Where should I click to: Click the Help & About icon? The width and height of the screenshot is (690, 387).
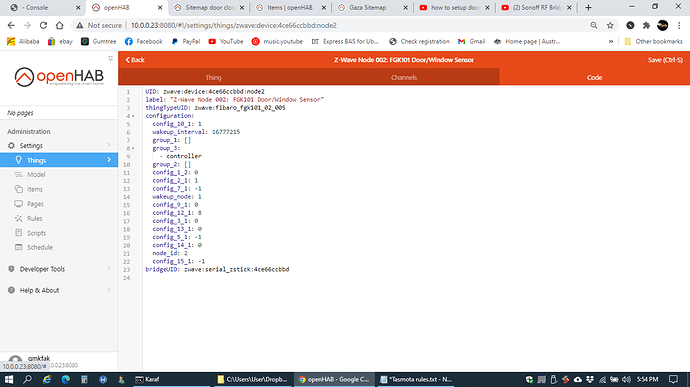(11, 290)
